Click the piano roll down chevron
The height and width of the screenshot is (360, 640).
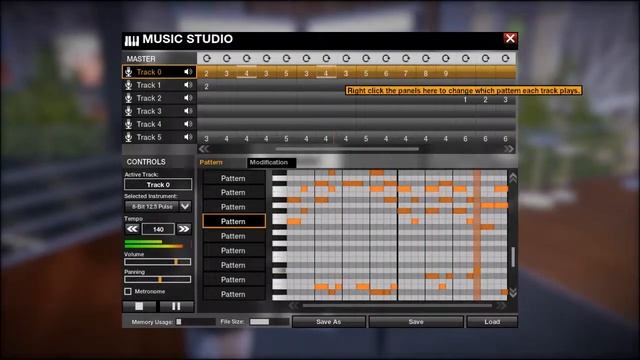click(x=513, y=293)
